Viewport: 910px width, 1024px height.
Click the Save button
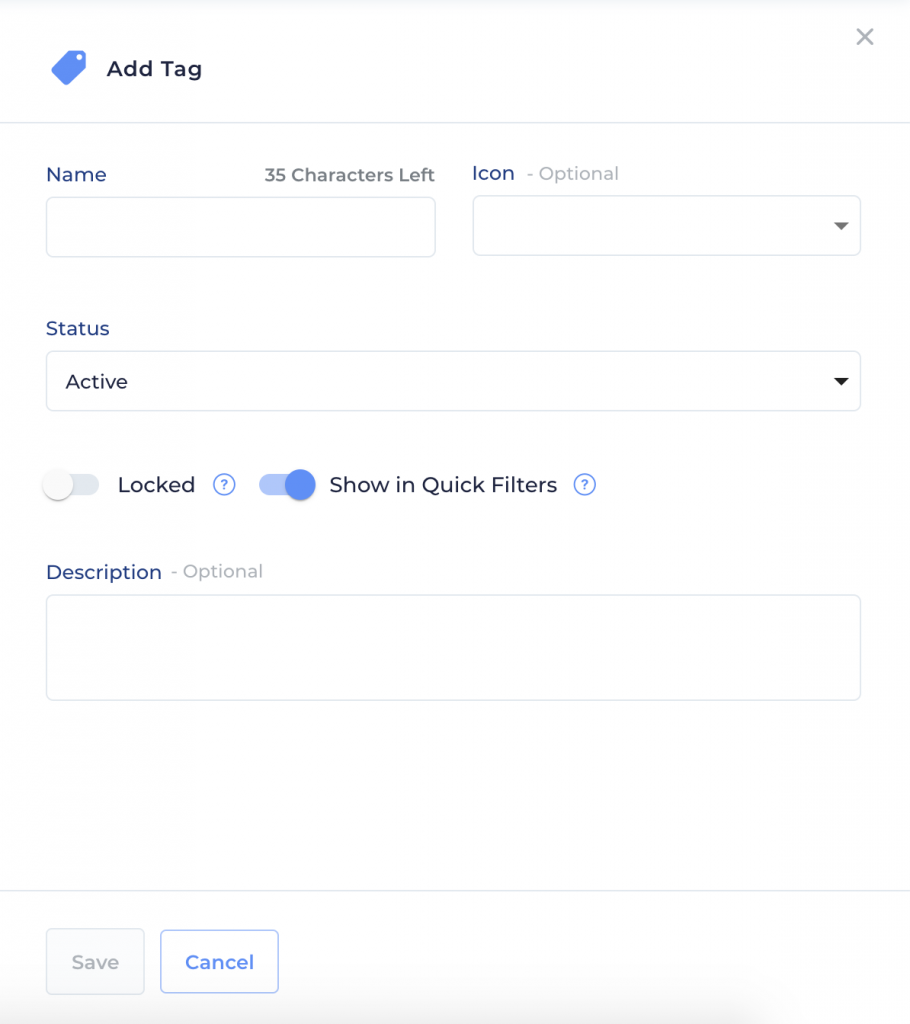95,961
